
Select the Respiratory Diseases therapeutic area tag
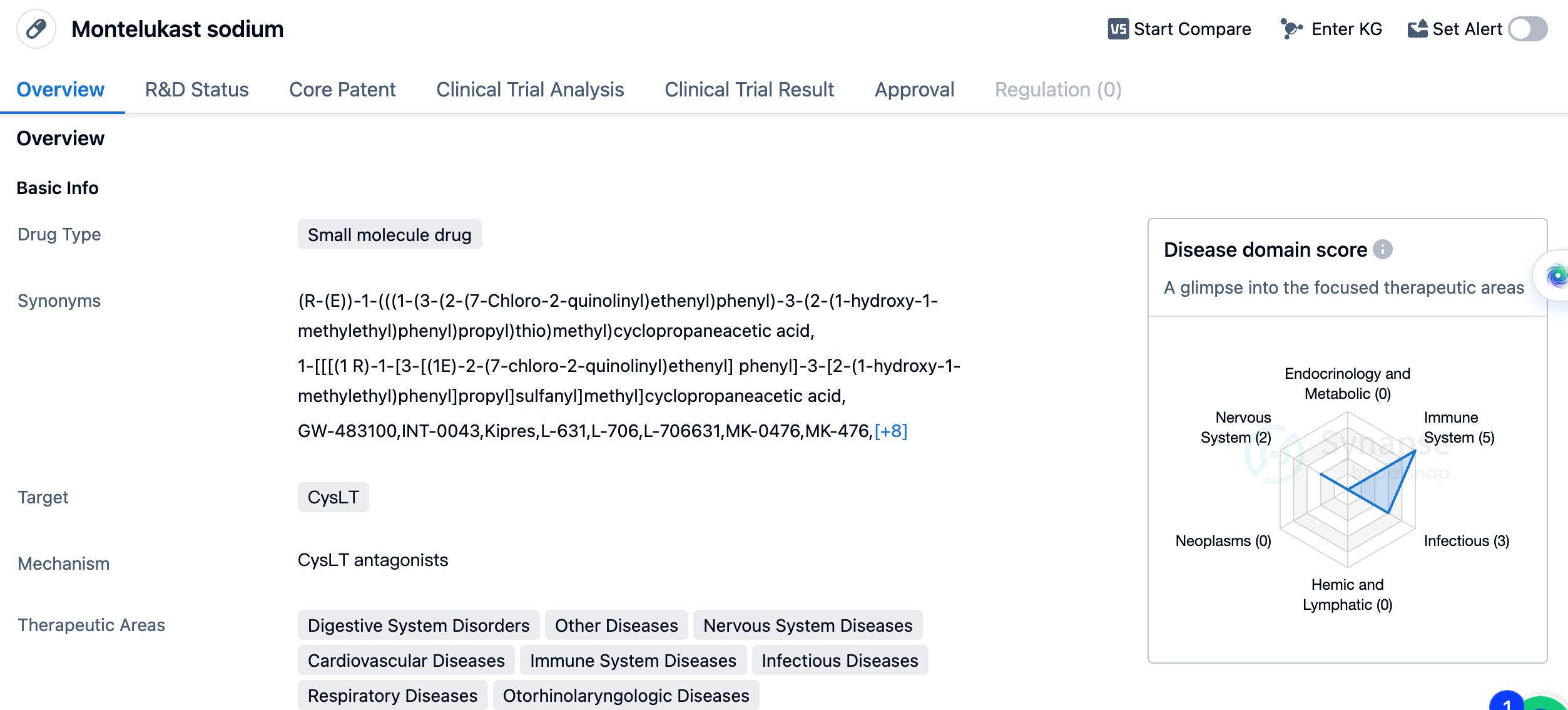(x=392, y=695)
